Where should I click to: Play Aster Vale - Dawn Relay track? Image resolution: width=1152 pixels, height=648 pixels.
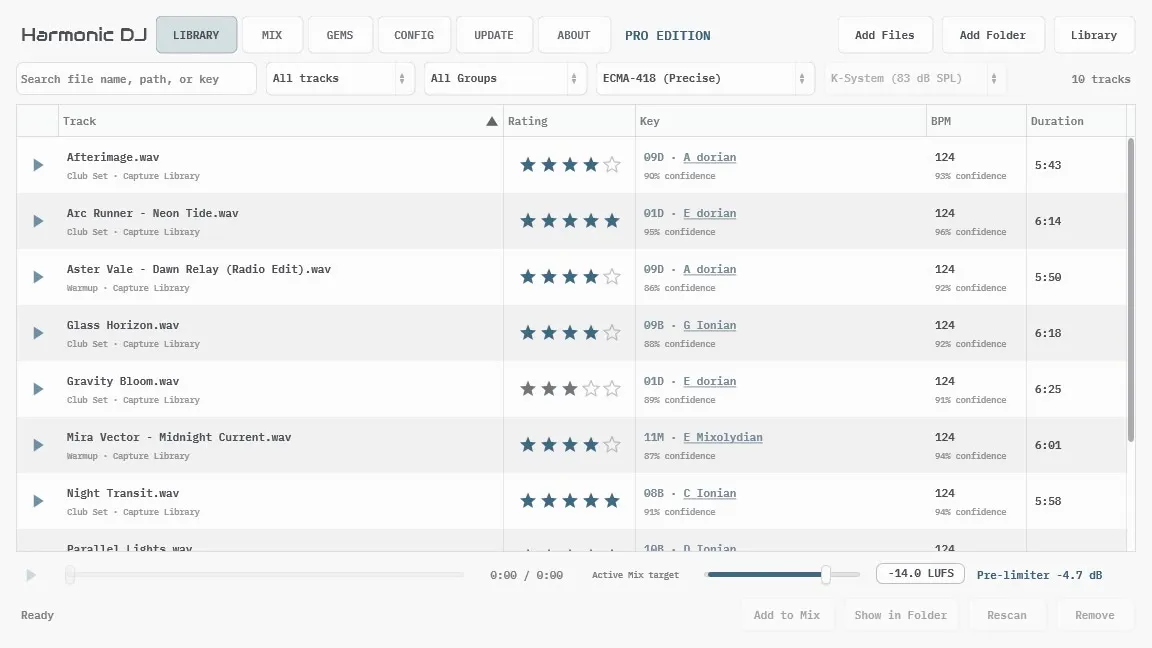pos(38,277)
